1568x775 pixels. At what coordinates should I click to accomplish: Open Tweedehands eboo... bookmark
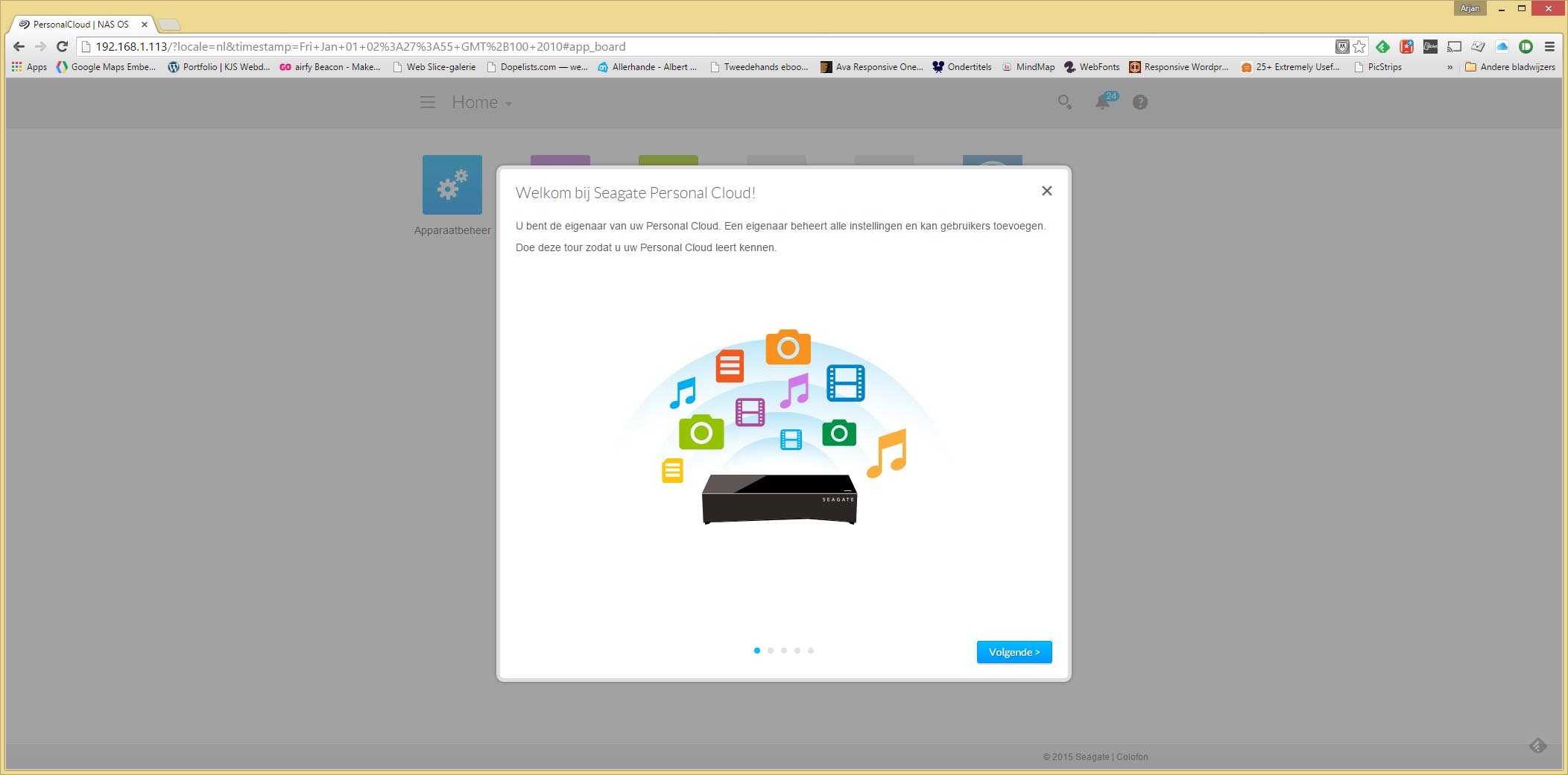(x=759, y=67)
